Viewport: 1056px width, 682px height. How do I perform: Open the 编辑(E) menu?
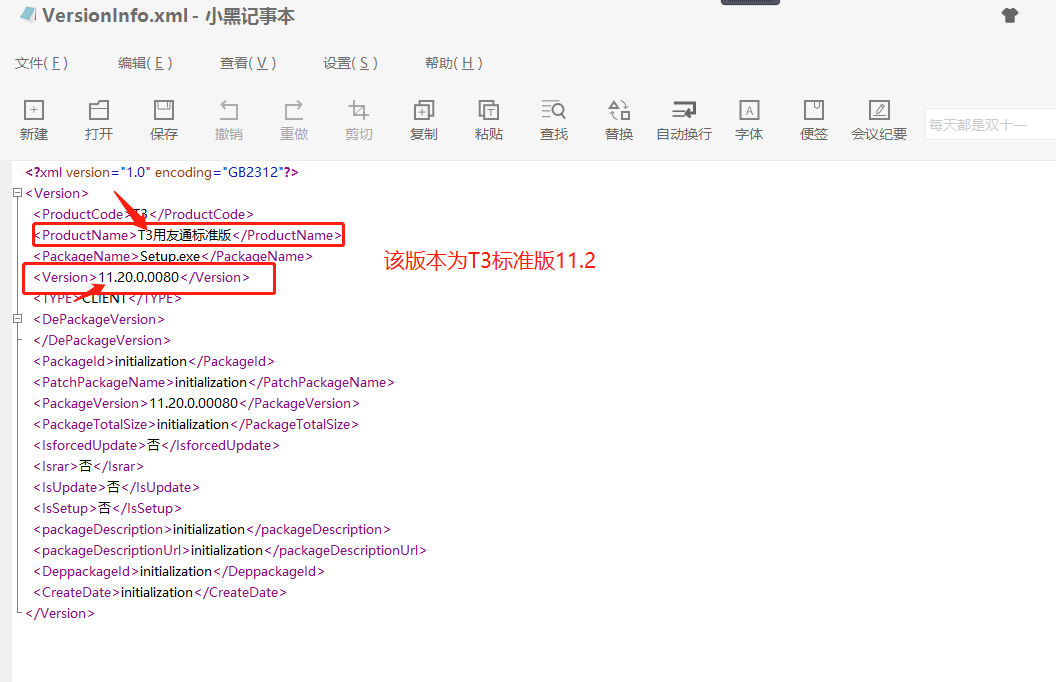coord(145,63)
